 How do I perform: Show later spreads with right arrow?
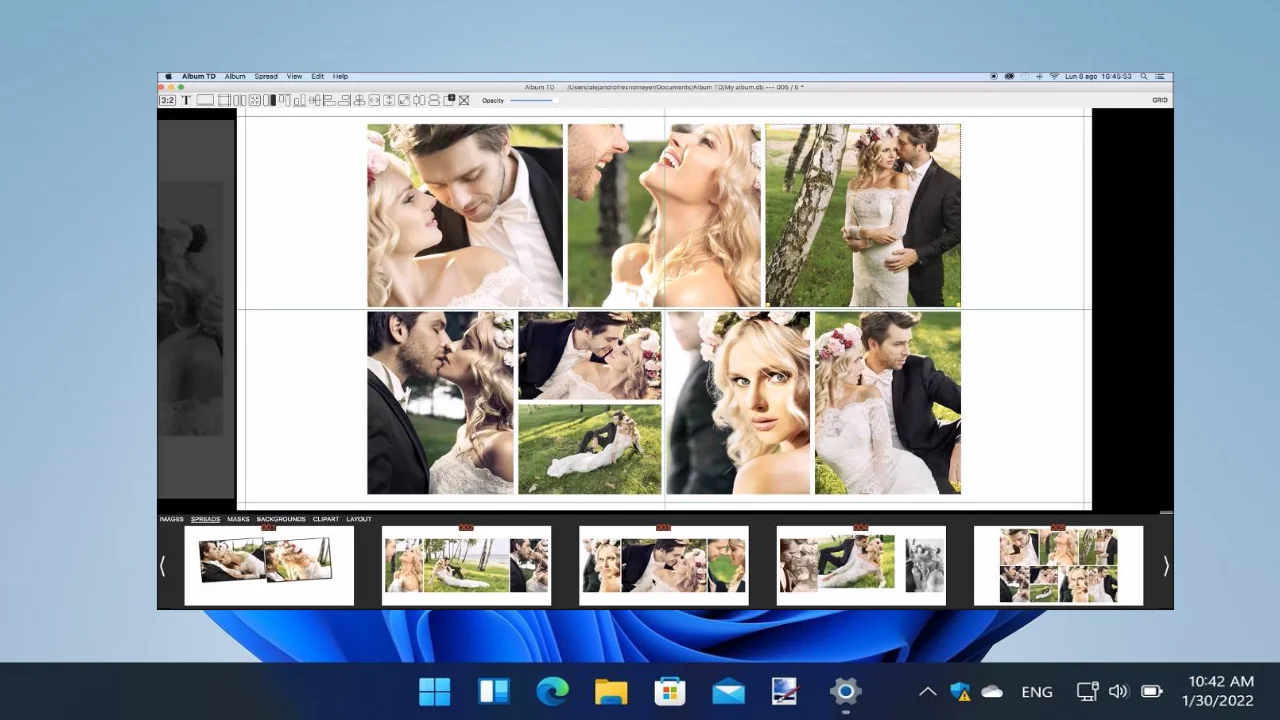click(x=1165, y=566)
